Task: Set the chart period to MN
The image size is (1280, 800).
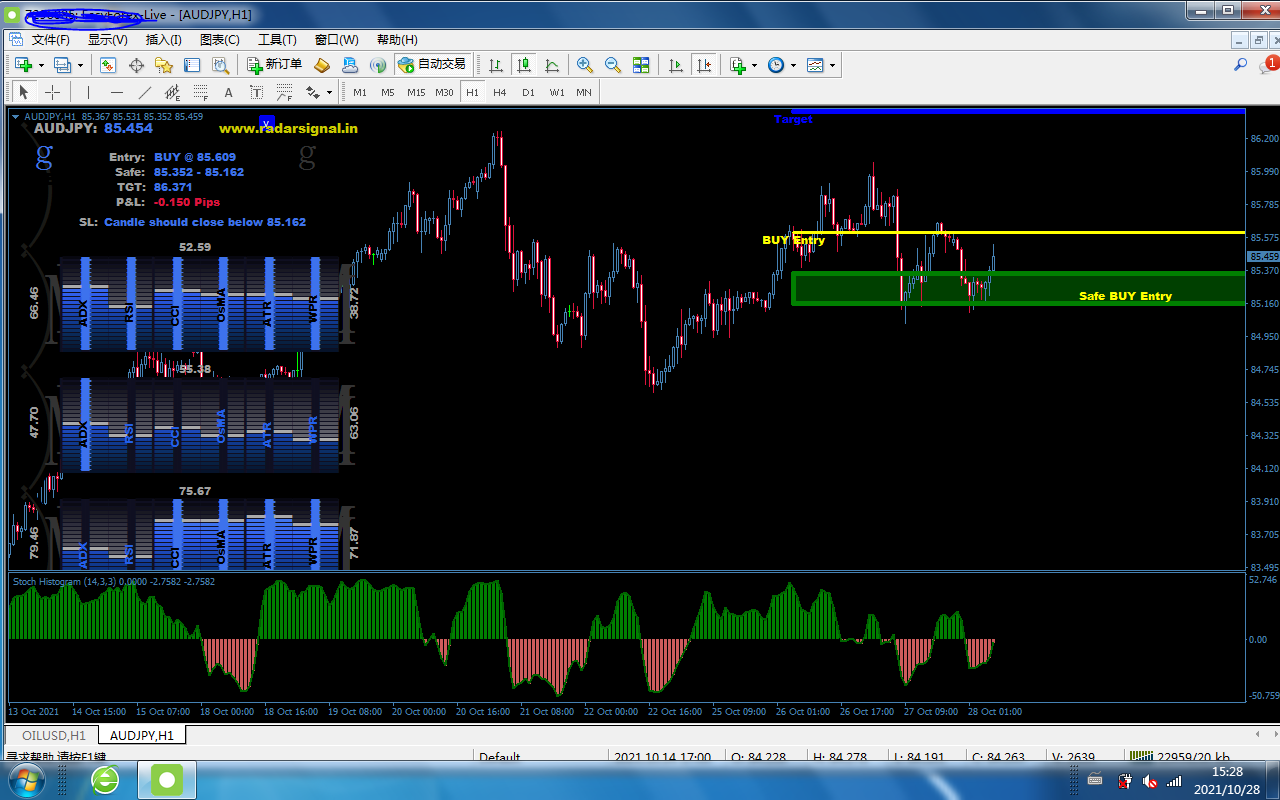Action: tap(584, 92)
